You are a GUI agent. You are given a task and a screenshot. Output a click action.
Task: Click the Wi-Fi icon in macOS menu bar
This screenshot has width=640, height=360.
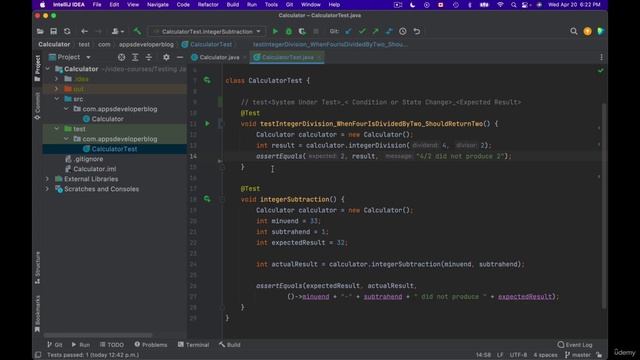[500, 5]
